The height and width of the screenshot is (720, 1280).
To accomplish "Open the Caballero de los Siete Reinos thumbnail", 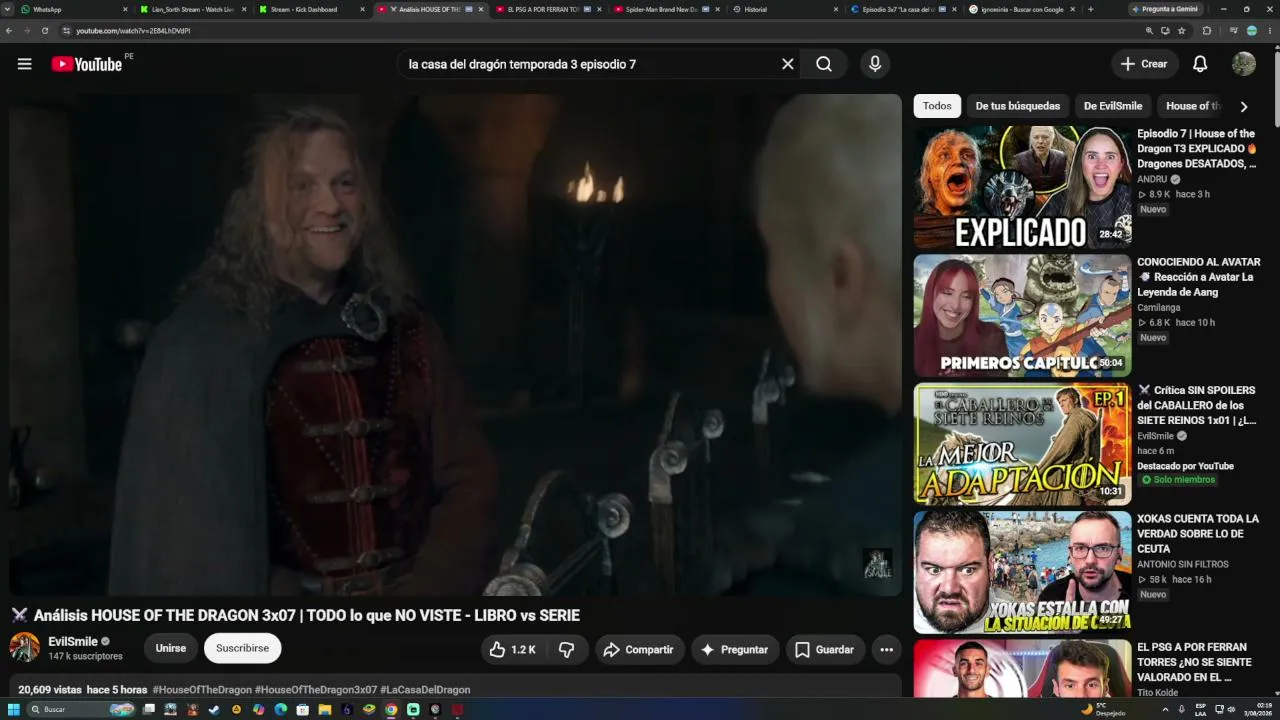I will pyautogui.click(x=1022, y=443).
